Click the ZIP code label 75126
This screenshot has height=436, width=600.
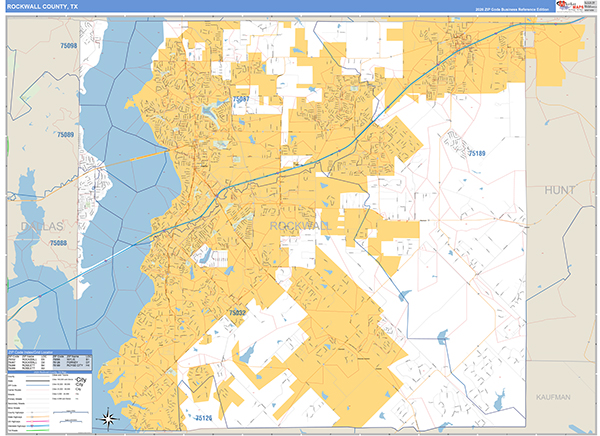click(204, 418)
